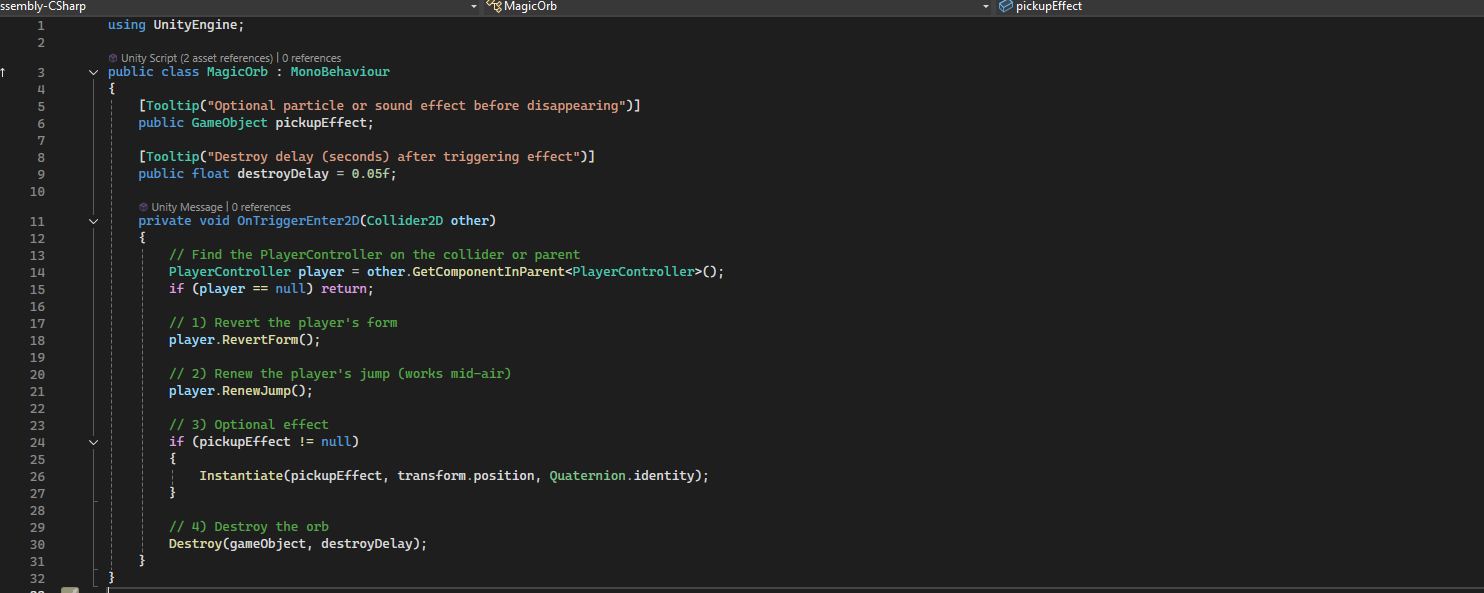
Task: Click the 'return' keyword on line 15
Action: pos(344,289)
